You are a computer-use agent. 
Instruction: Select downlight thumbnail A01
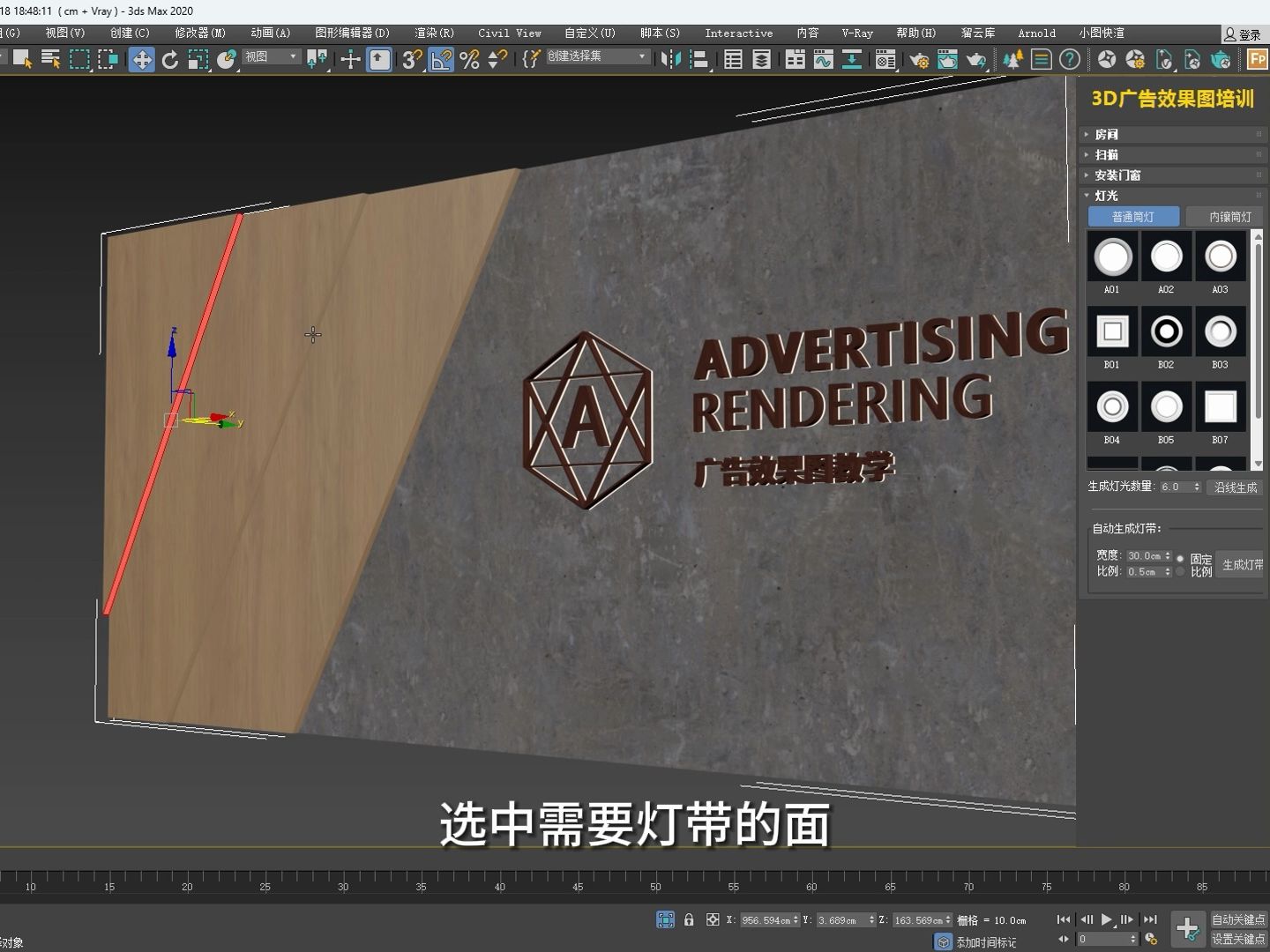pyautogui.click(x=1112, y=257)
